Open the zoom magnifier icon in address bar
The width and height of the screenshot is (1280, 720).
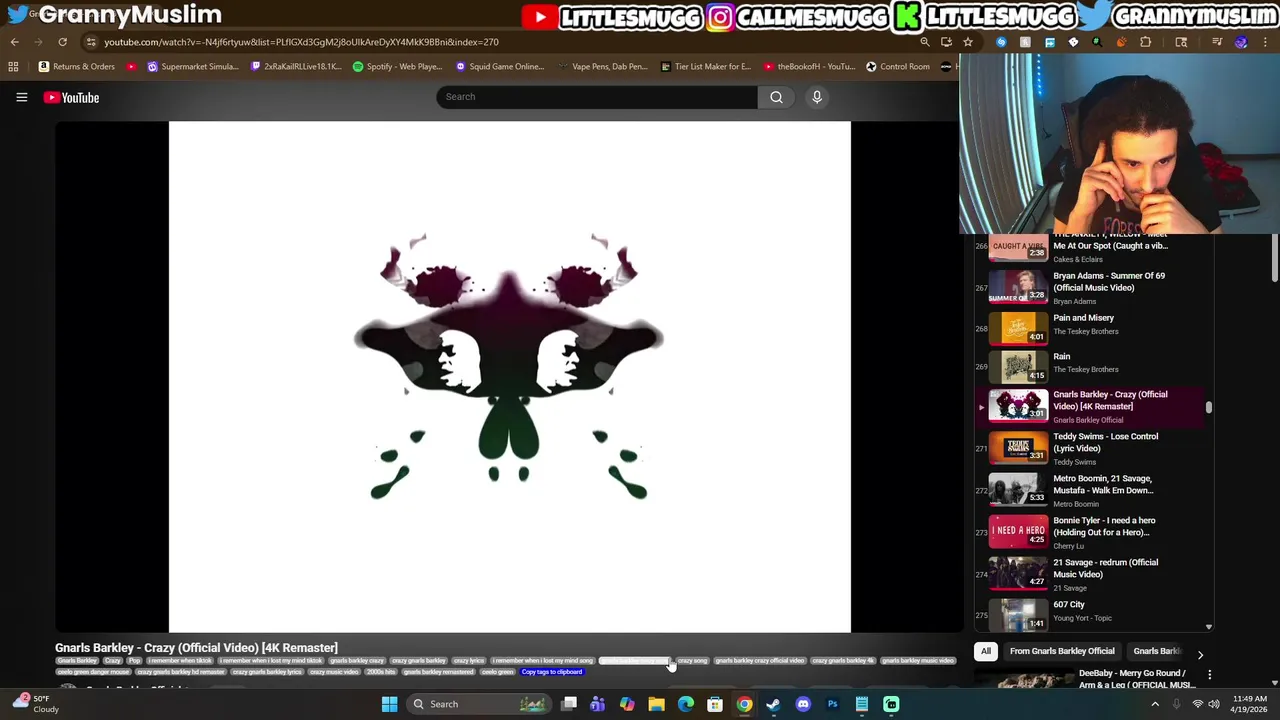(925, 42)
